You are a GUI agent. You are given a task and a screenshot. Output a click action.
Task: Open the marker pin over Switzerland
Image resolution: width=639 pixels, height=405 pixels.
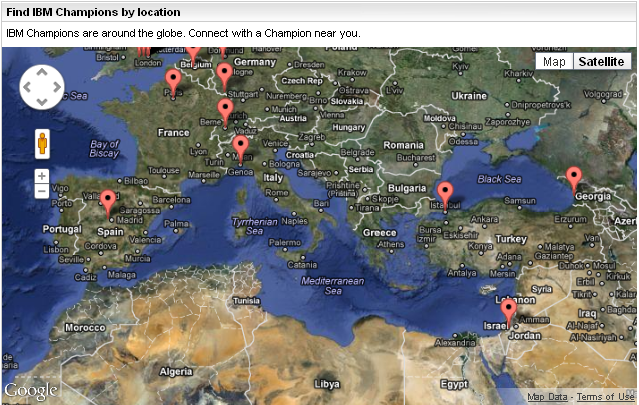[225, 109]
